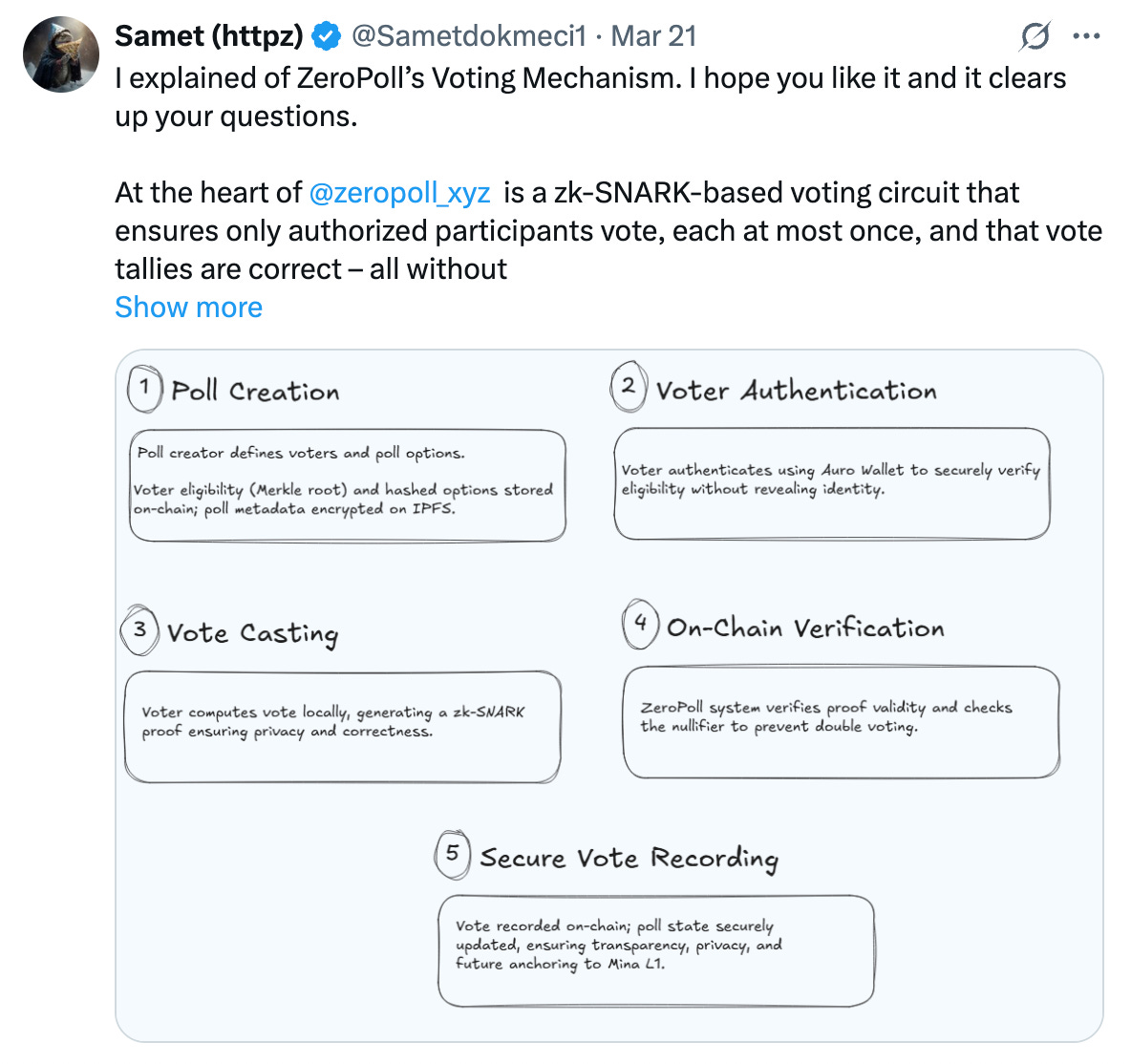The image size is (1131, 1064).
Task: Click the blue verified badge icon
Action: tap(327, 36)
